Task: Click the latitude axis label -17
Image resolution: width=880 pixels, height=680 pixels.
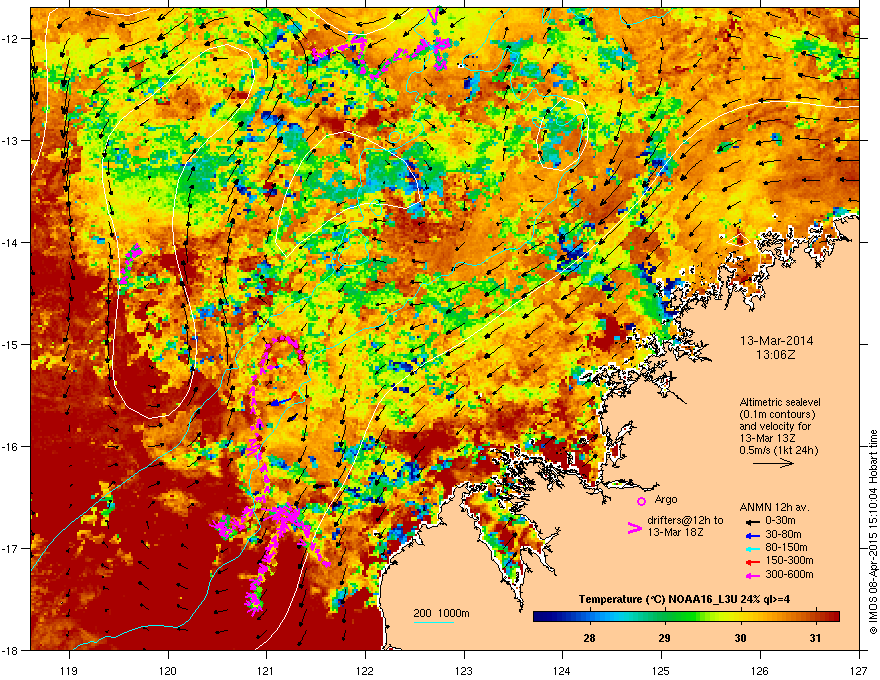Action: tap(11, 549)
